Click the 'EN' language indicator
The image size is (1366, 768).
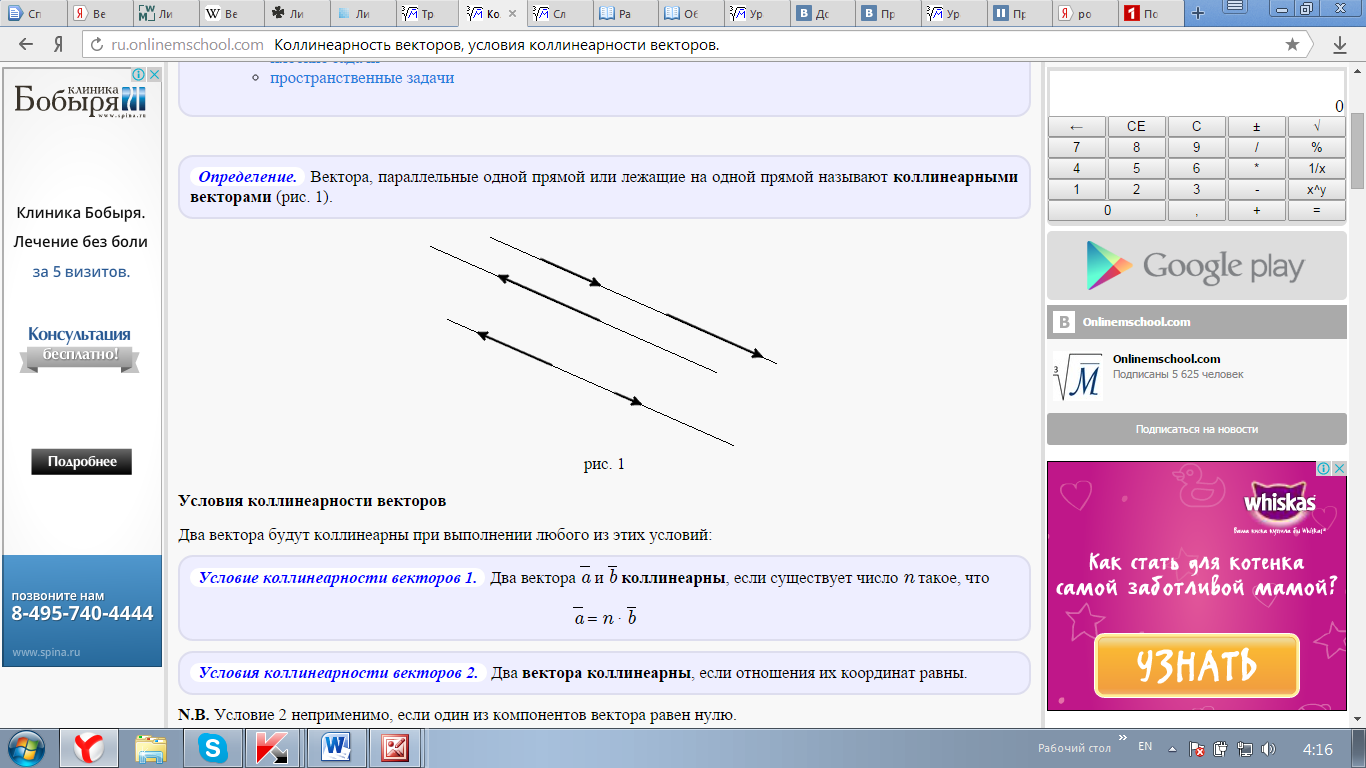click(x=1145, y=747)
